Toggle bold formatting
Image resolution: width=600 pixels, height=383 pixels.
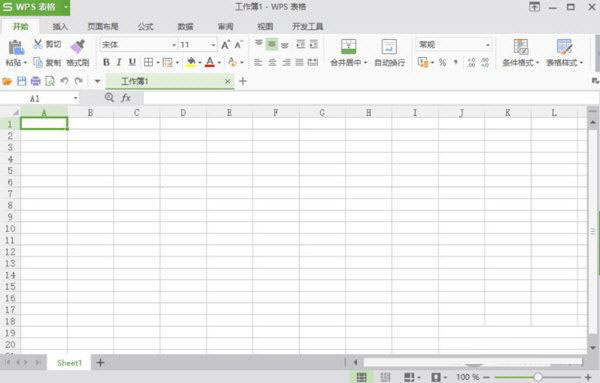pos(106,62)
